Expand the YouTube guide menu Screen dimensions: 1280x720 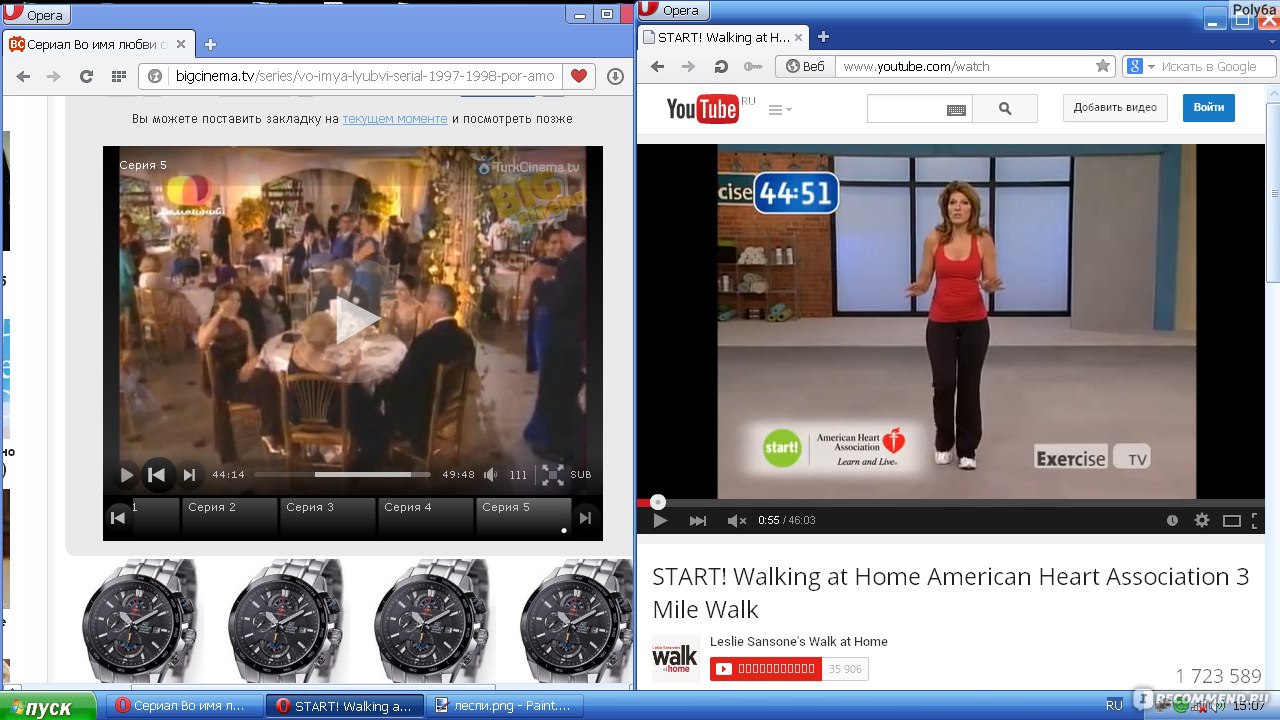779,110
